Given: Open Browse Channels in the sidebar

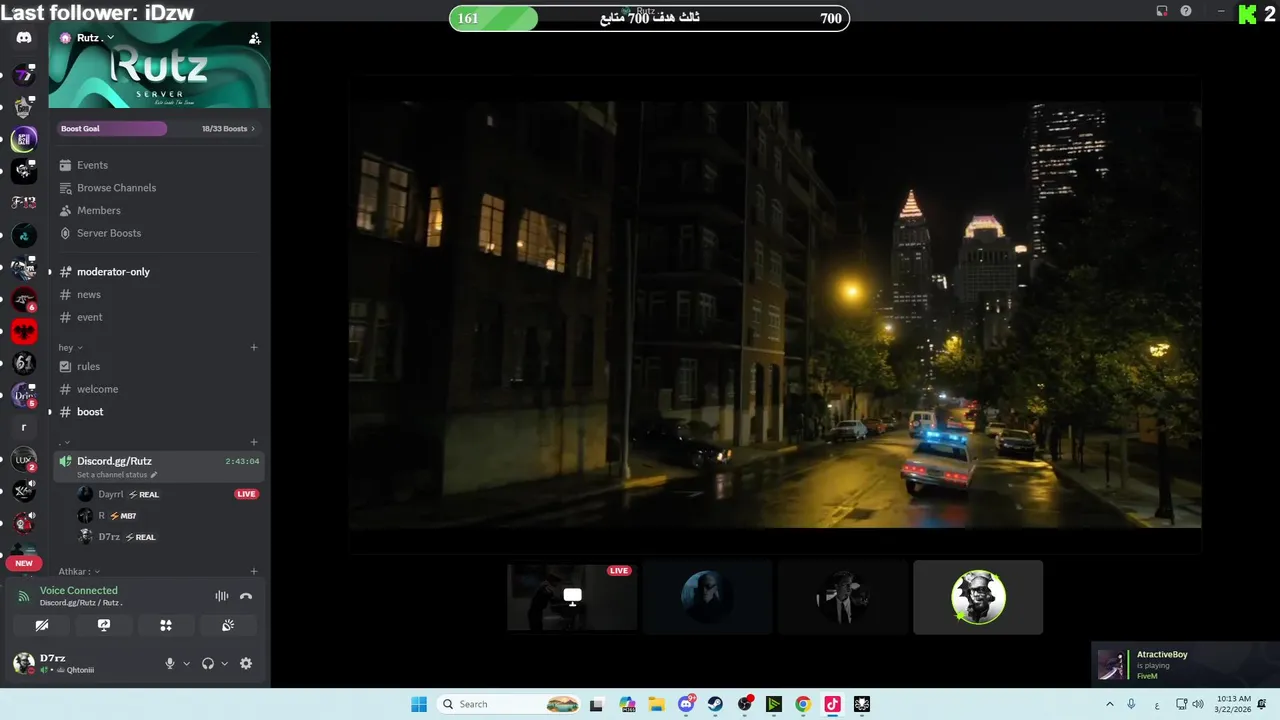Looking at the screenshot, I should [x=160, y=188].
